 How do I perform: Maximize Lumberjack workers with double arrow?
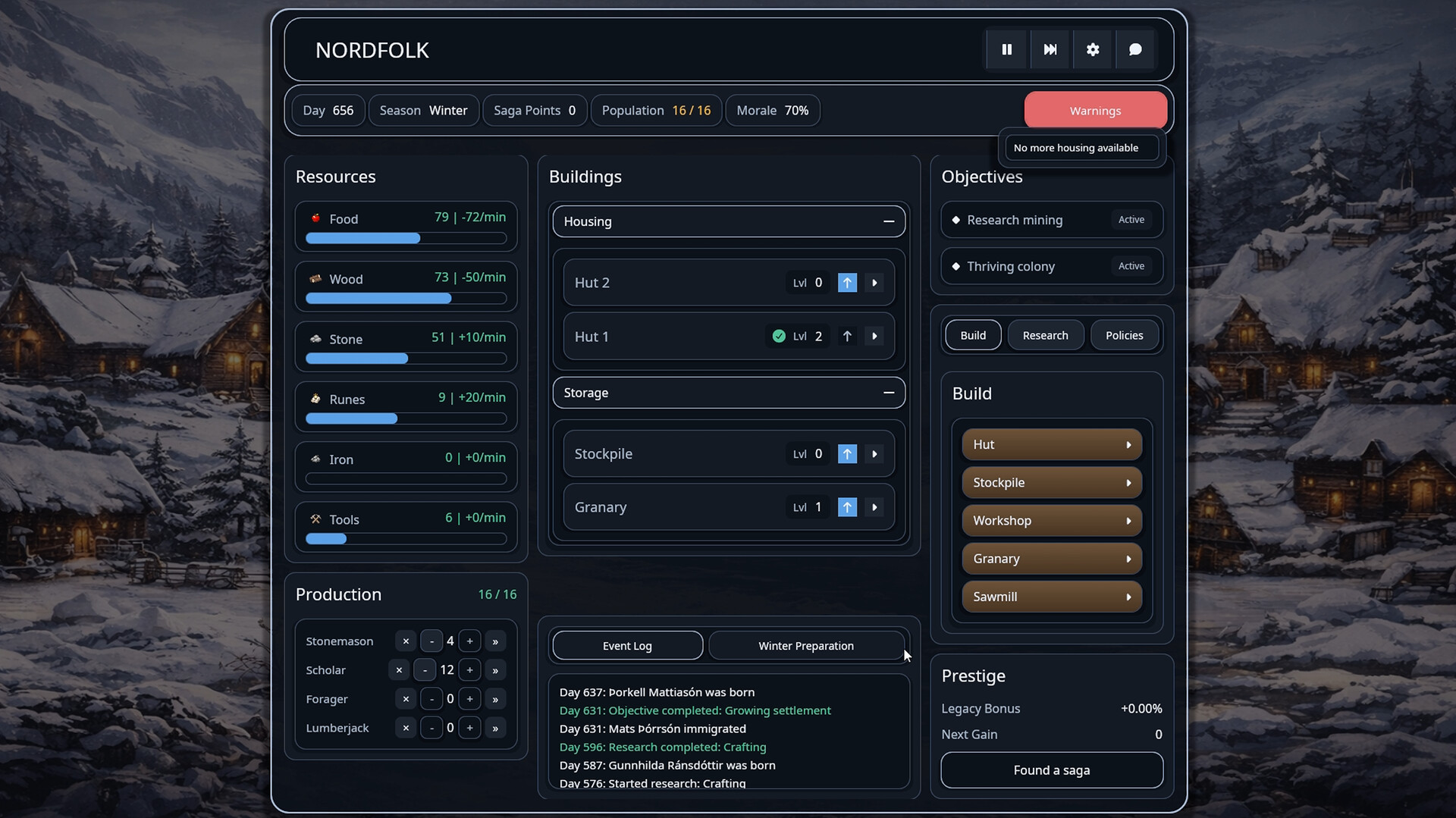495,728
